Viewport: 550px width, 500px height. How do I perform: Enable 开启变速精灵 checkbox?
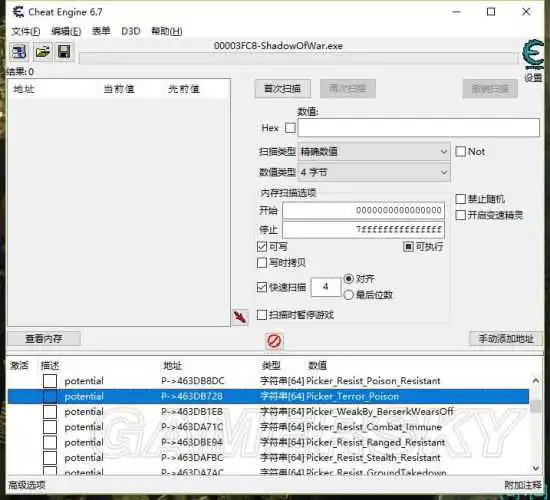pos(460,215)
